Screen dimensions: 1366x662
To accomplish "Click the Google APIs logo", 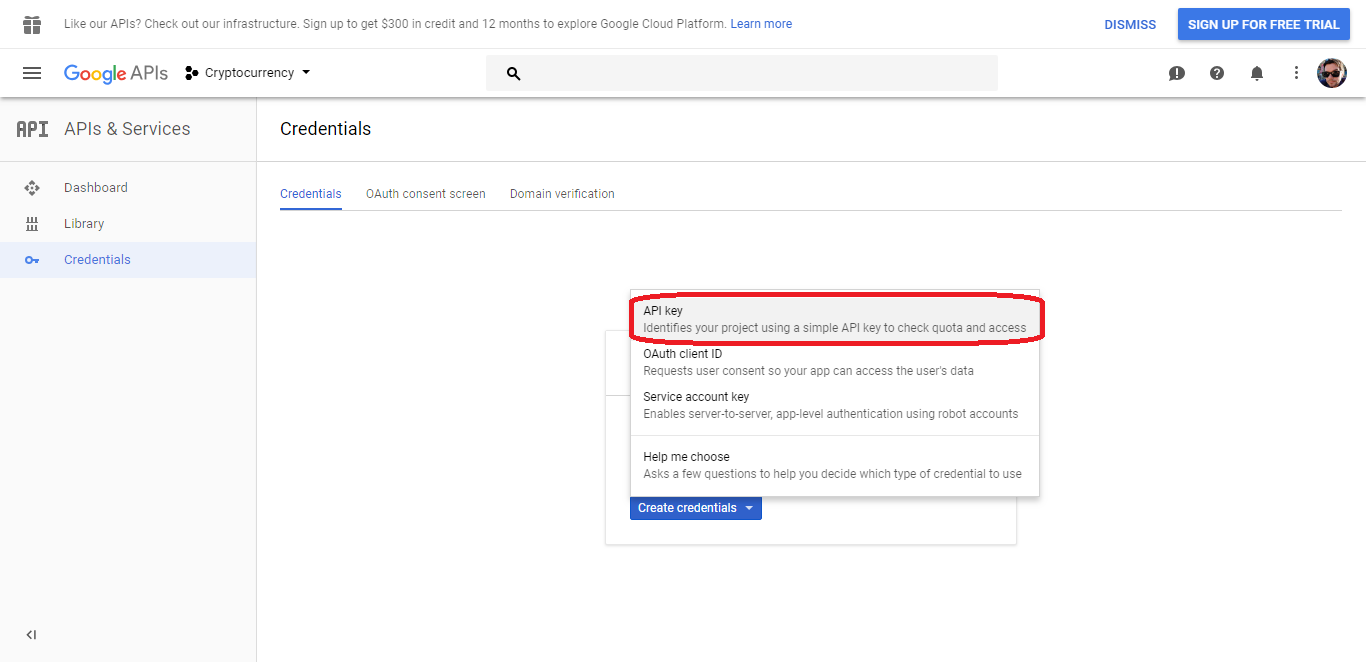I will point(116,73).
